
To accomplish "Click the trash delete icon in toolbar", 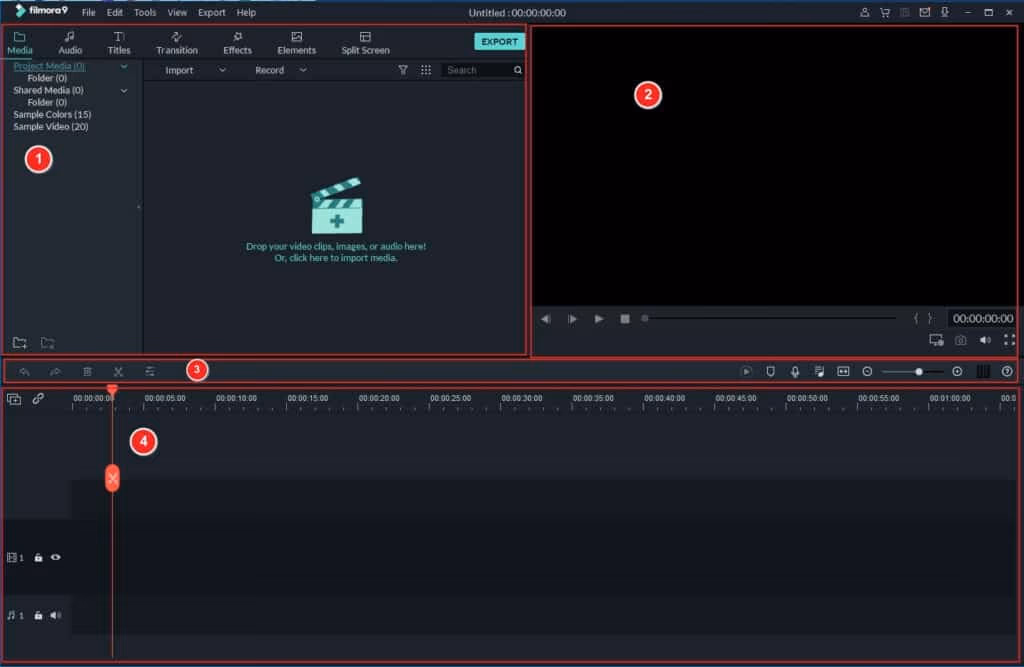I will point(87,371).
